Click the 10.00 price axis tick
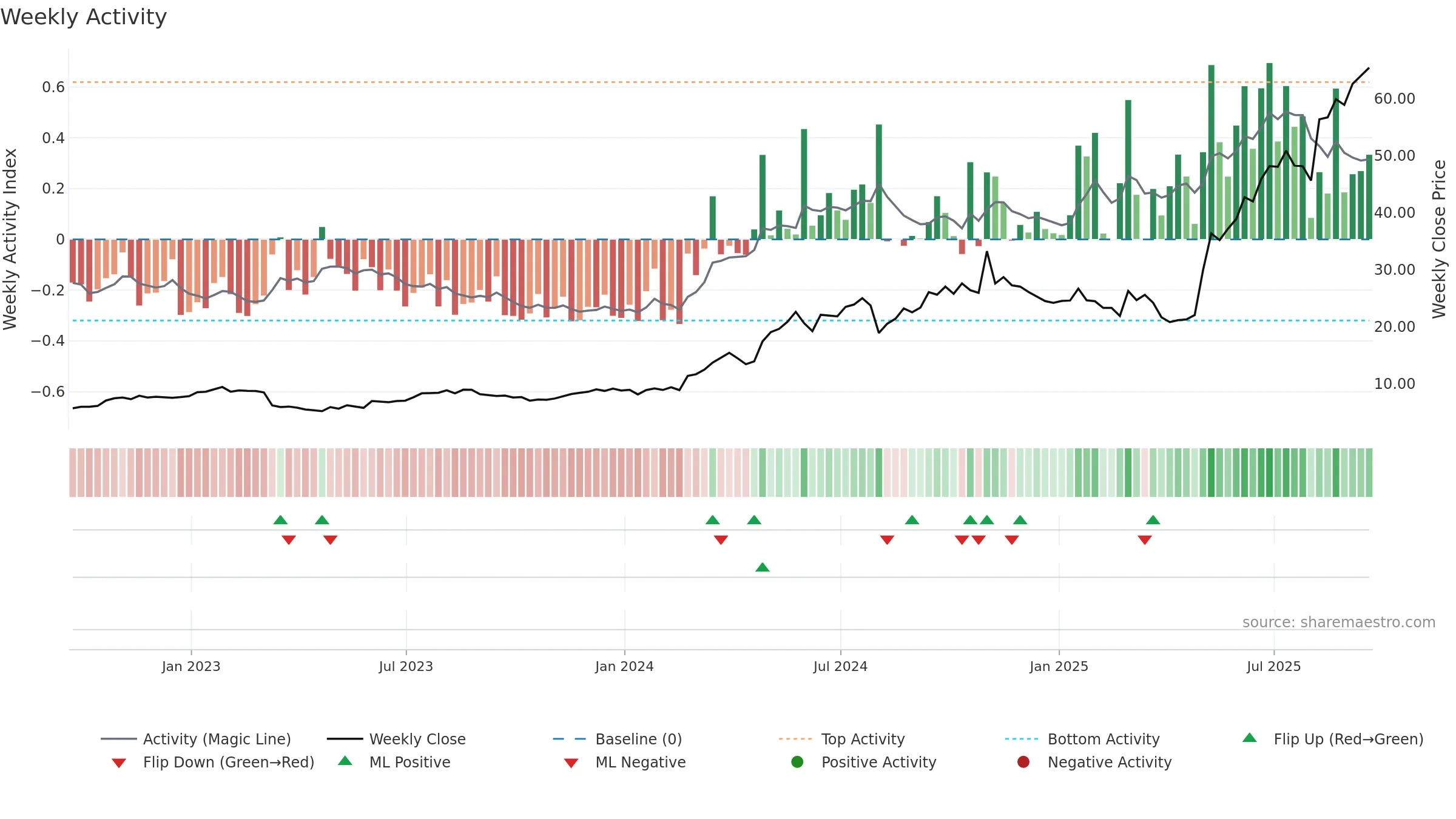 (x=1394, y=384)
